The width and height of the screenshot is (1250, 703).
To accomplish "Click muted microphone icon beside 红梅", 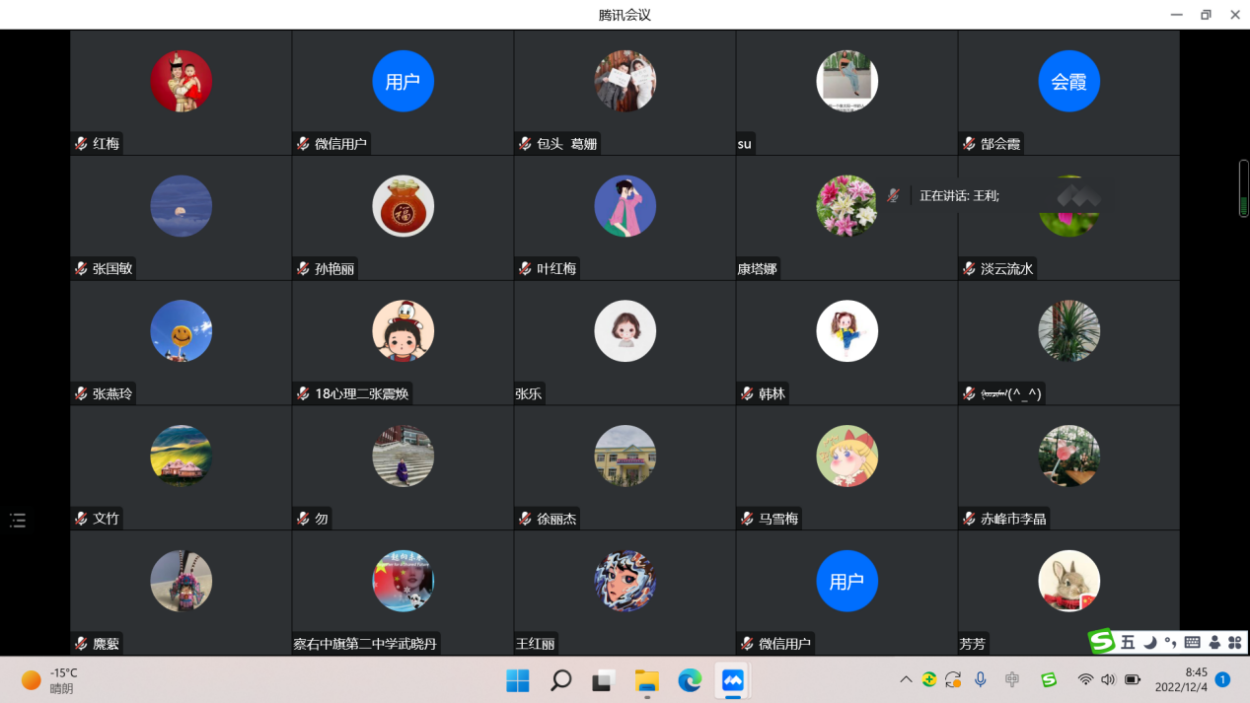I will click(x=81, y=144).
